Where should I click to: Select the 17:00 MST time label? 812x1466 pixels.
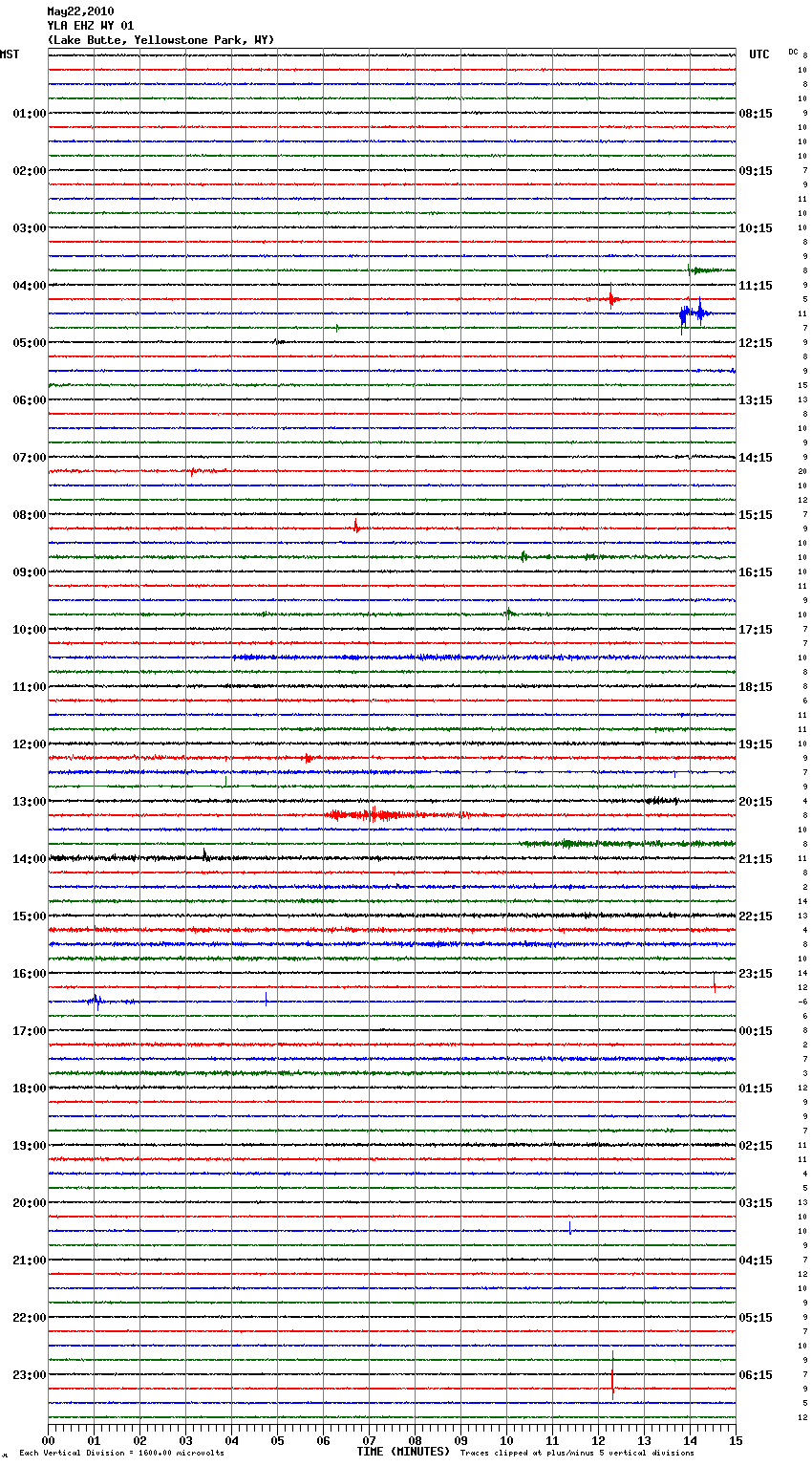pyautogui.click(x=30, y=1031)
